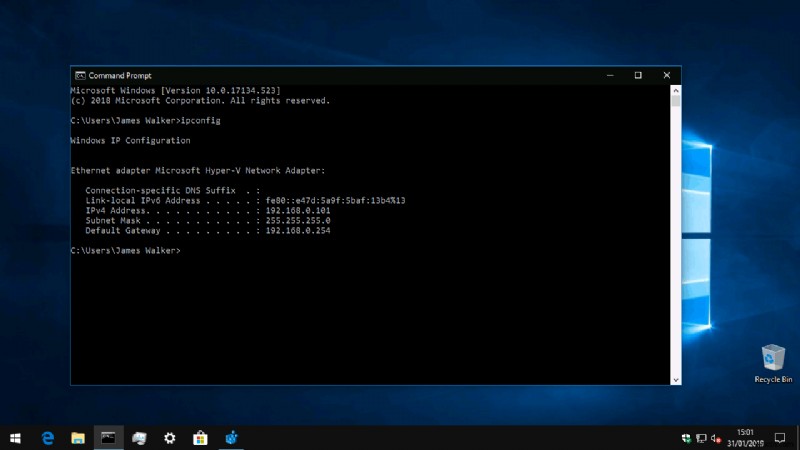Open the Recycle Bin desktop icon
Viewport: 800px width, 450px height.
pyautogui.click(x=773, y=363)
